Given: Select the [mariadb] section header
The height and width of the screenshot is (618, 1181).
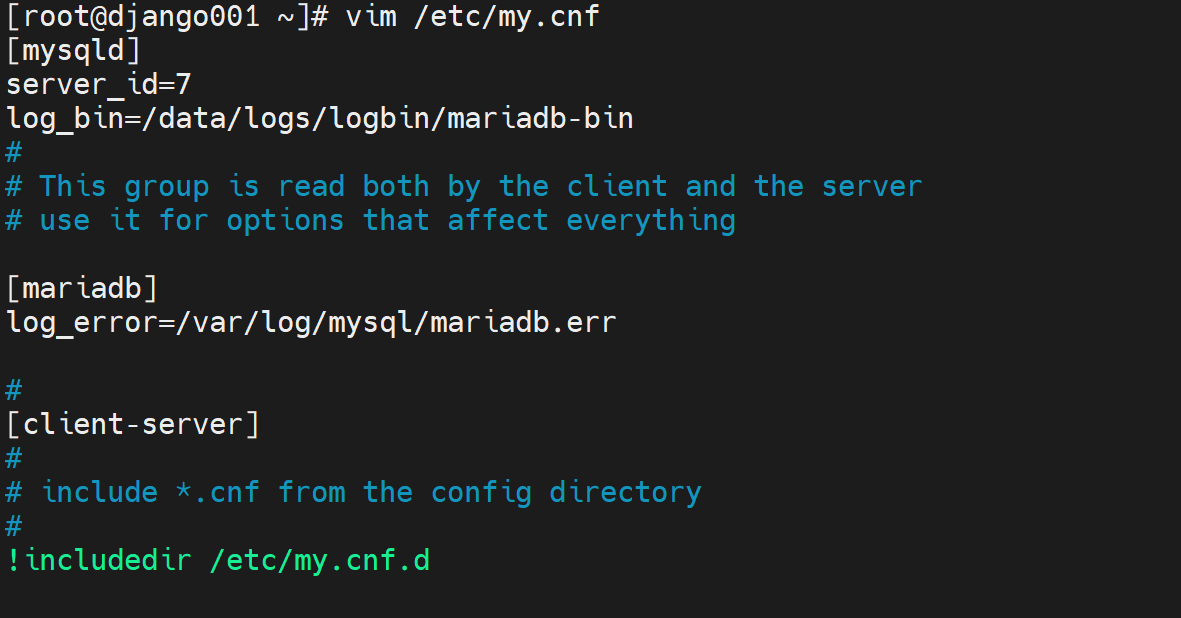Looking at the screenshot, I should (x=82, y=288).
